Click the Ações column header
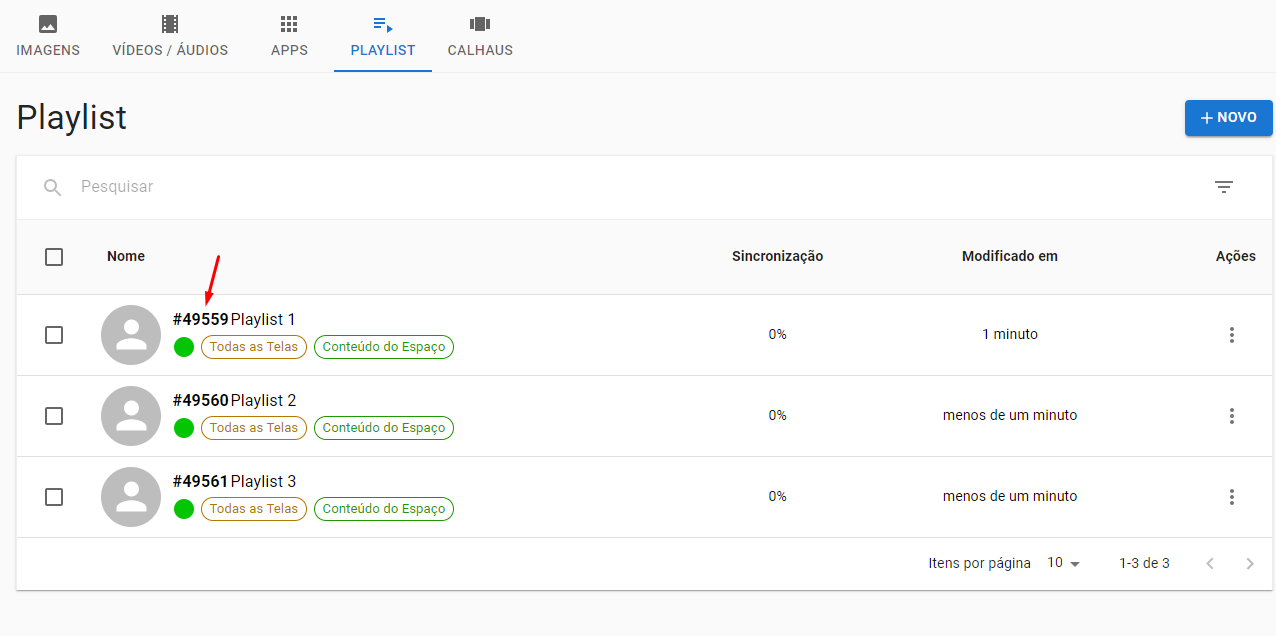This screenshot has height=636, width=1276. 1236,256
